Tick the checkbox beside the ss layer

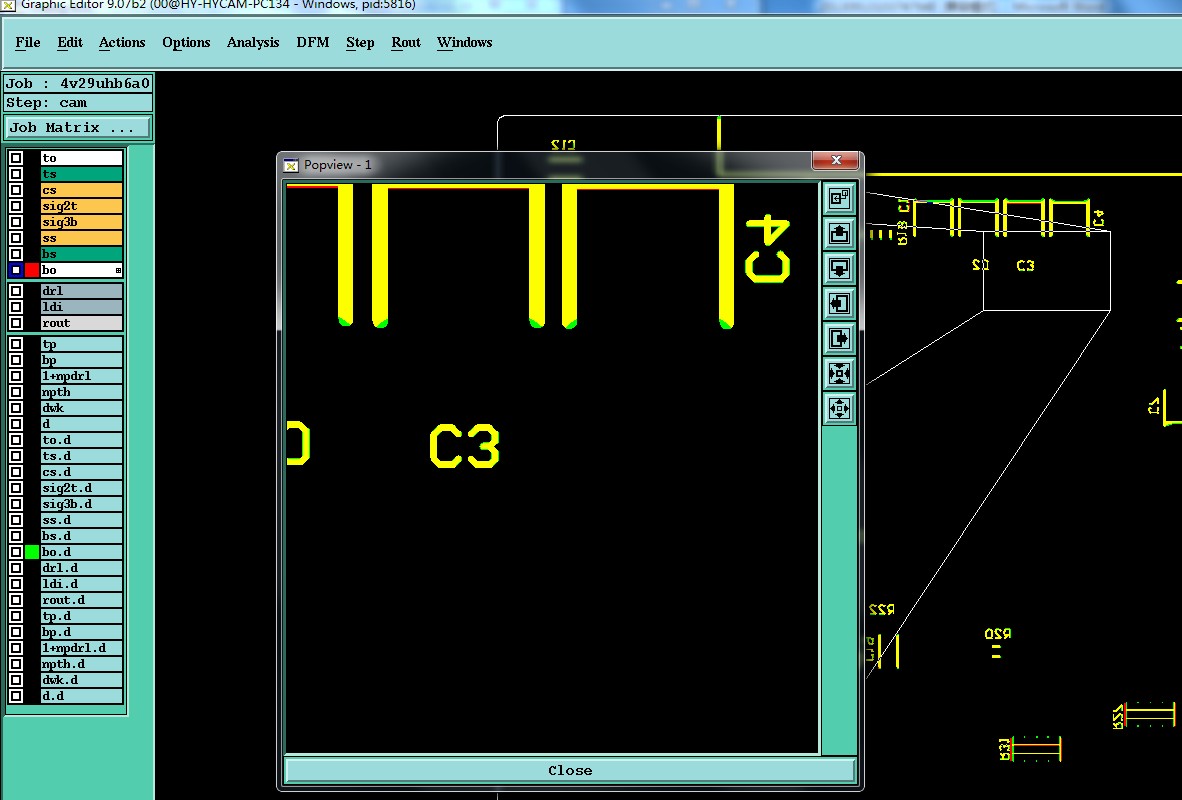pyautogui.click(x=16, y=238)
